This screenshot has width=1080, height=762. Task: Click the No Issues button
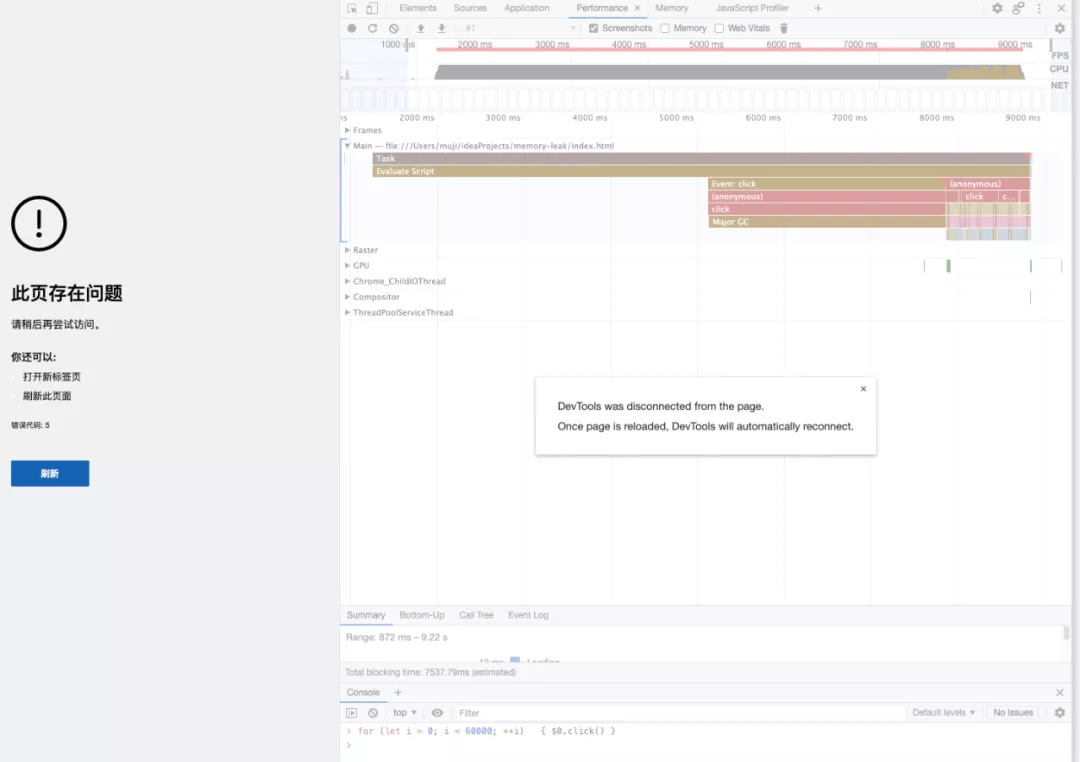1013,713
